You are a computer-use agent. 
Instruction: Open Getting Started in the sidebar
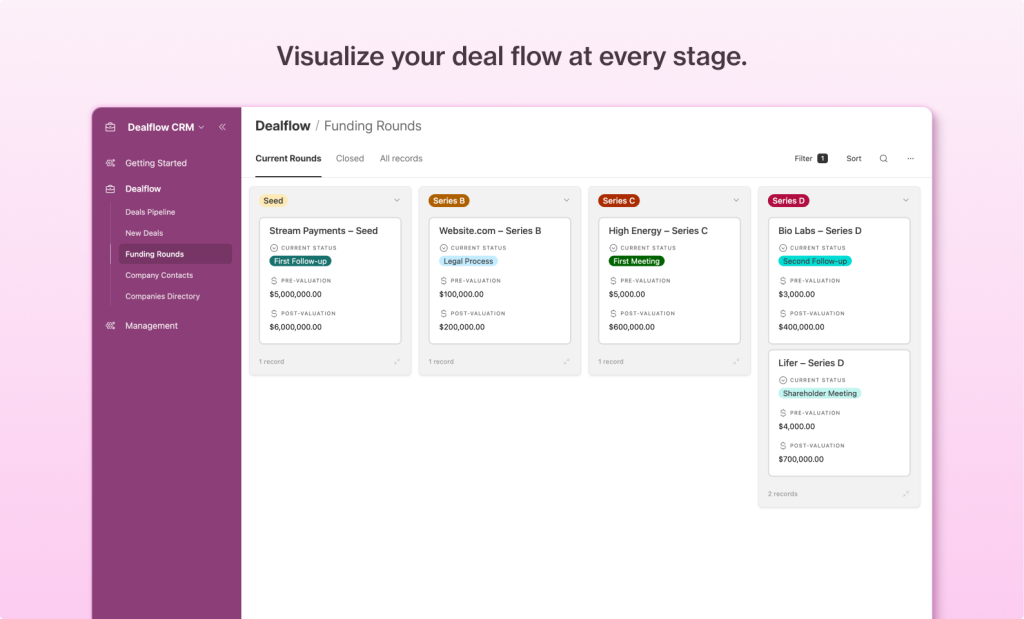[156, 163]
